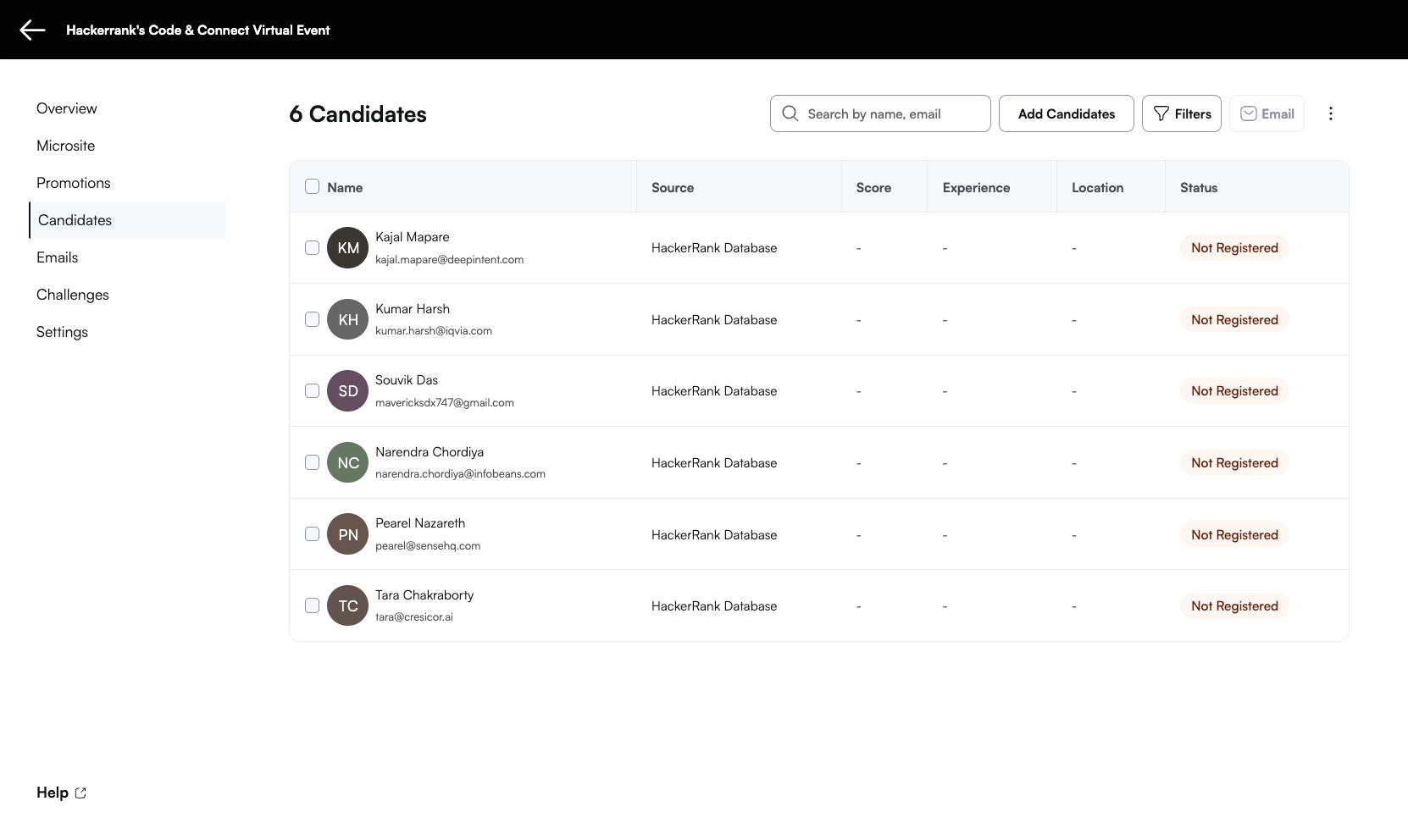The image size is (1408, 840).
Task: Click the Add Candidates button
Action: (1067, 113)
